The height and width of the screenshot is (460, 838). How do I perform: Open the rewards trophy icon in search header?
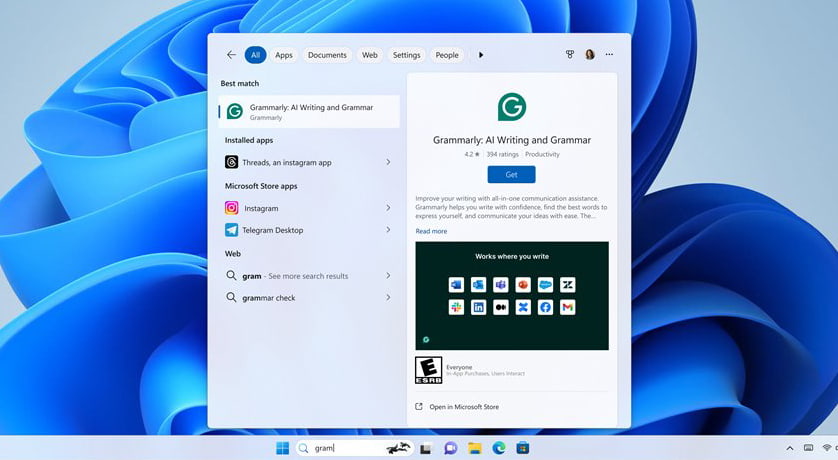[570, 54]
